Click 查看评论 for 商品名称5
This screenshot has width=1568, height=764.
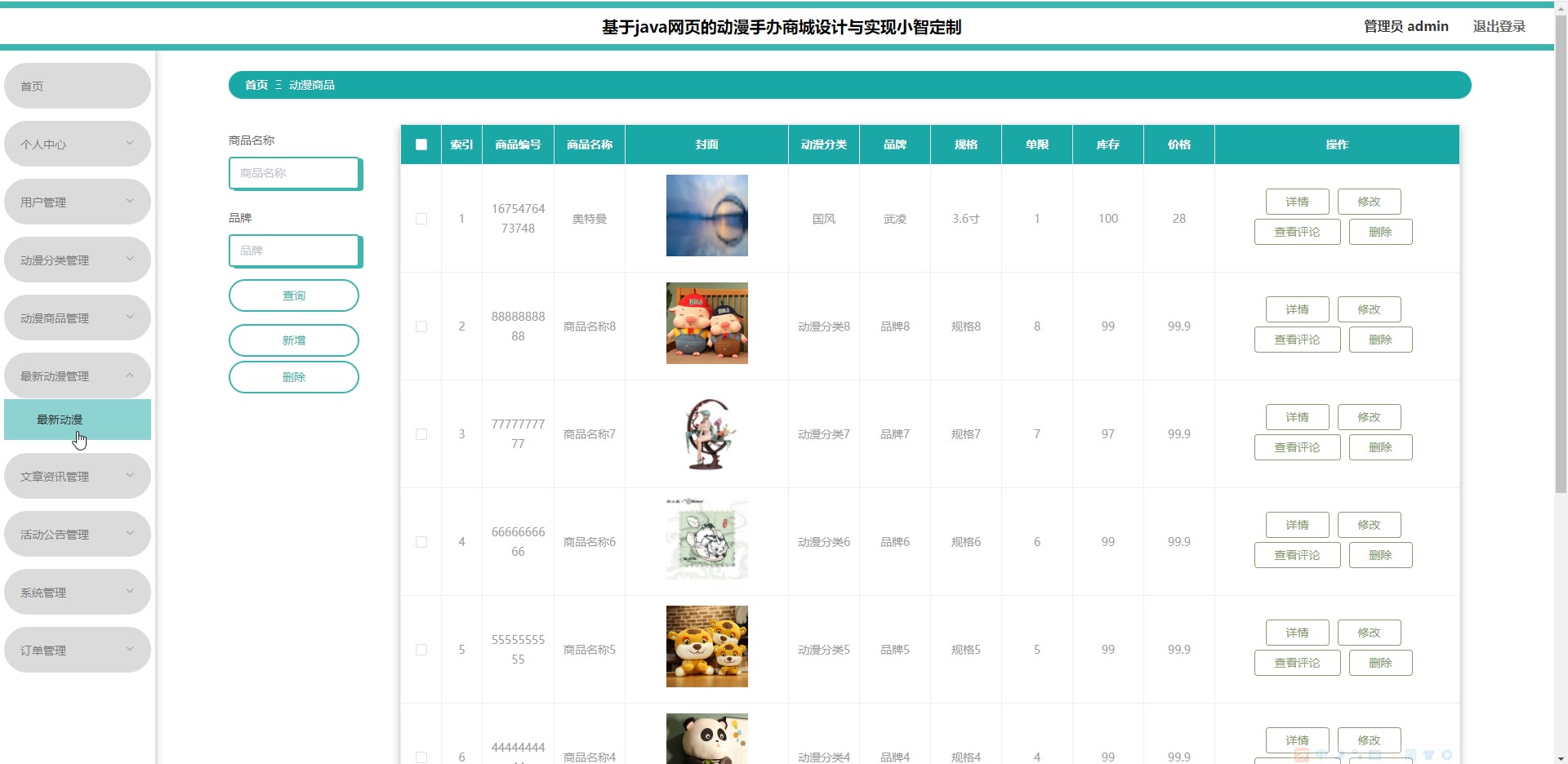1297,663
